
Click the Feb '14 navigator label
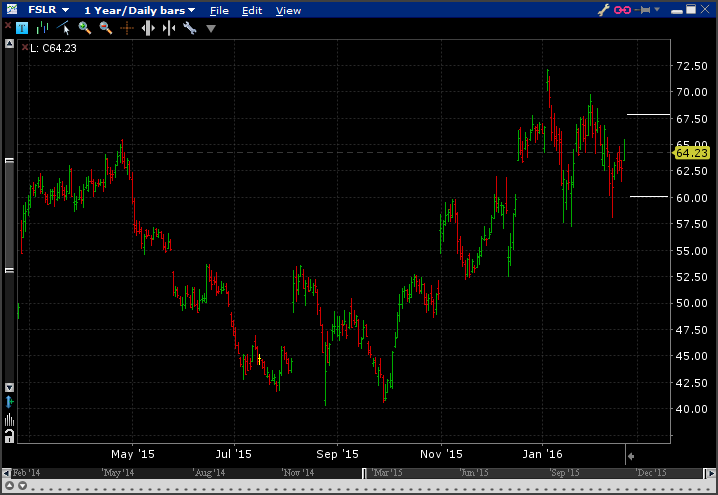pyautogui.click(x=26, y=473)
